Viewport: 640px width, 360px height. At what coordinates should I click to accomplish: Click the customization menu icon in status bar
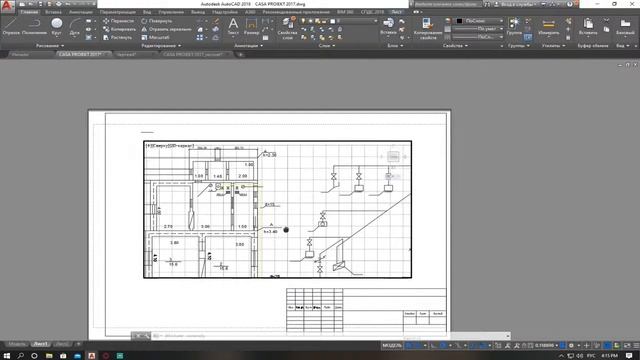pyautogui.click(x=636, y=345)
